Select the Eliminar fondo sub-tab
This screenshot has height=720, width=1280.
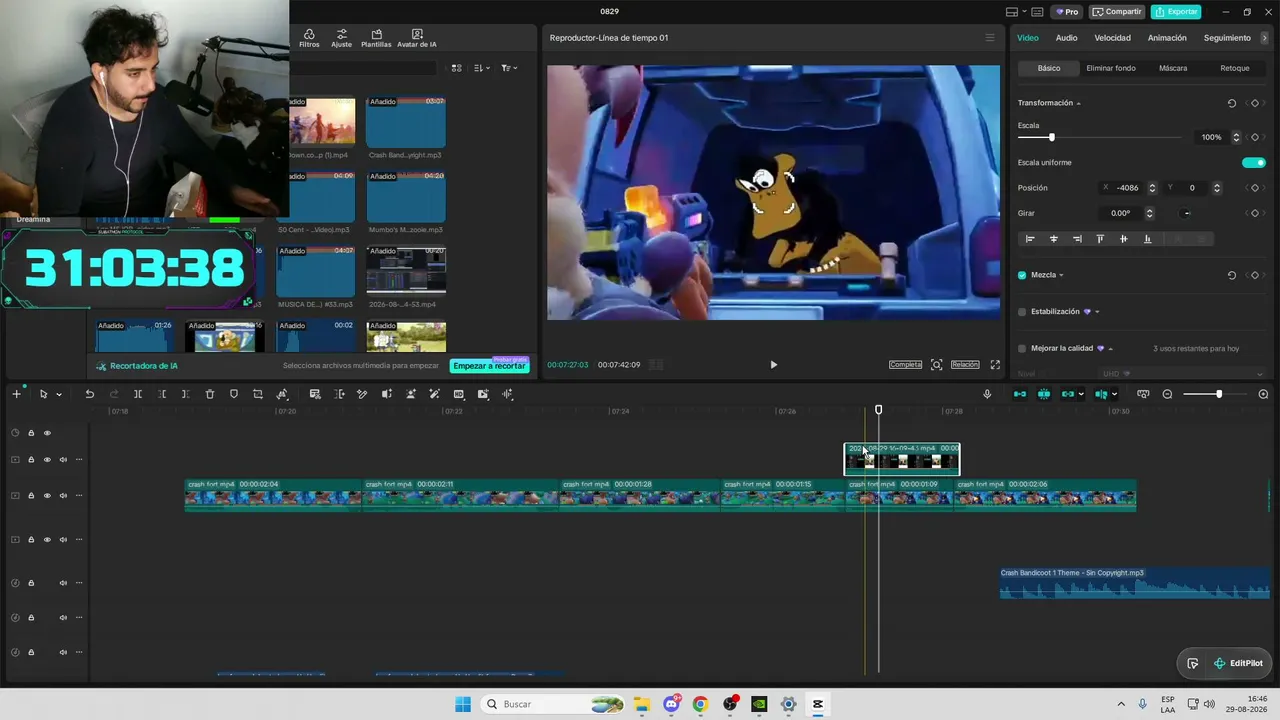1111,68
